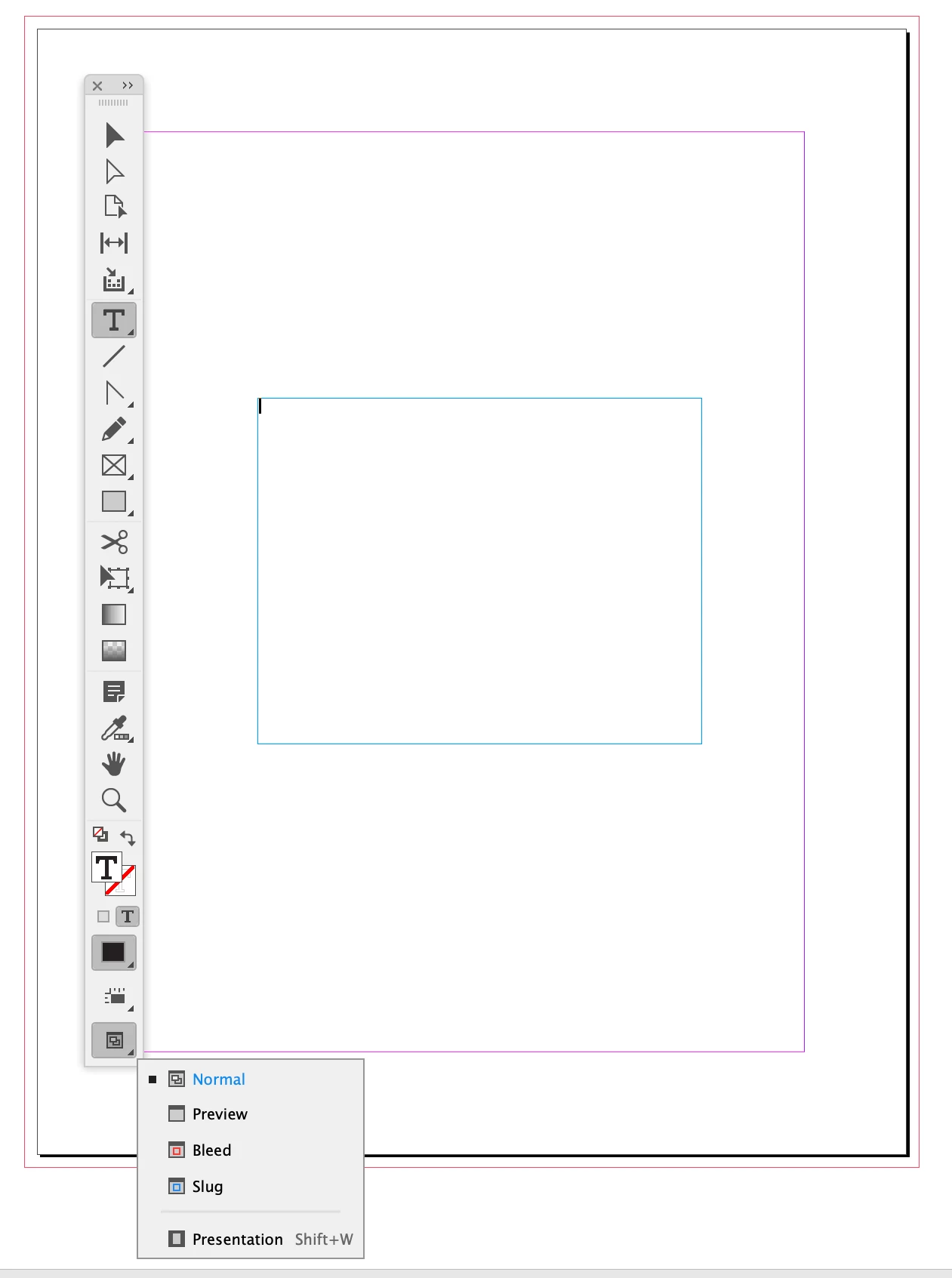The image size is (952, 1278).
Task: Set formatting affects text
Action: pyautogui.click(x=128, y=916)
